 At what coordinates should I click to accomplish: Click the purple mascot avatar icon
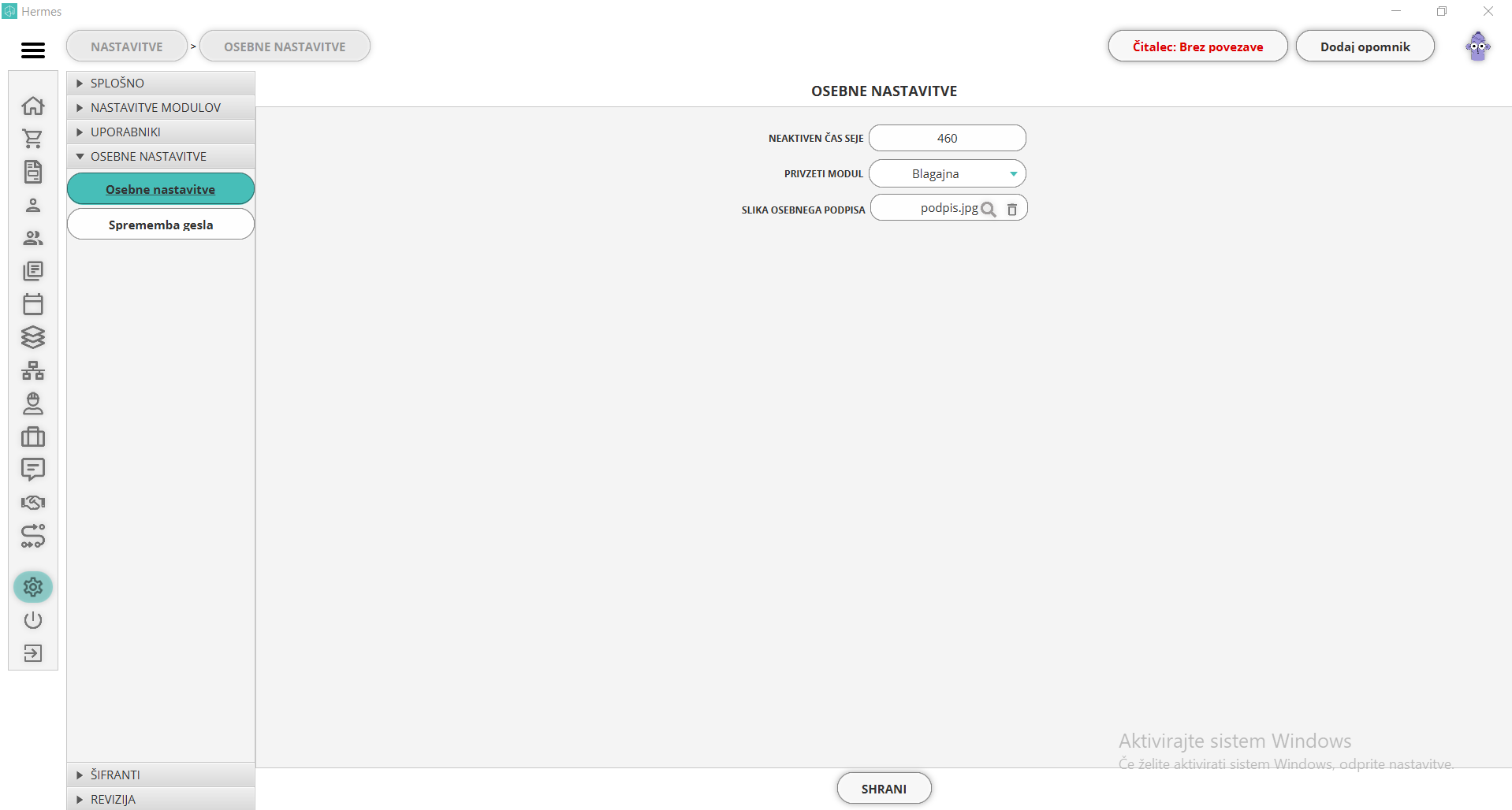[1478, 46]
